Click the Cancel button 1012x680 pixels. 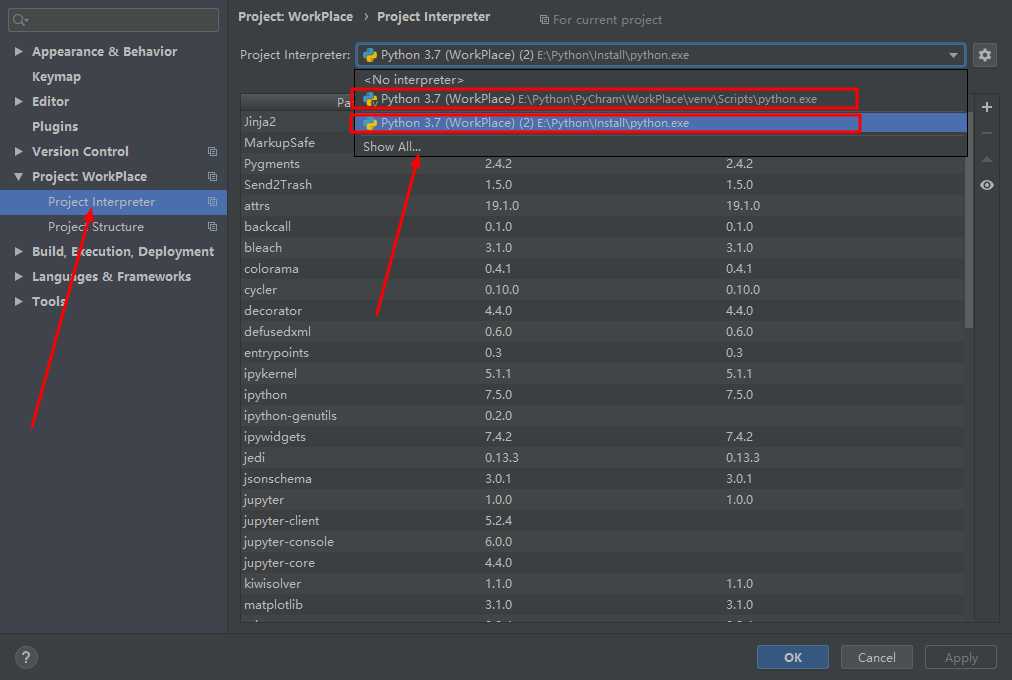coord(876,657)
